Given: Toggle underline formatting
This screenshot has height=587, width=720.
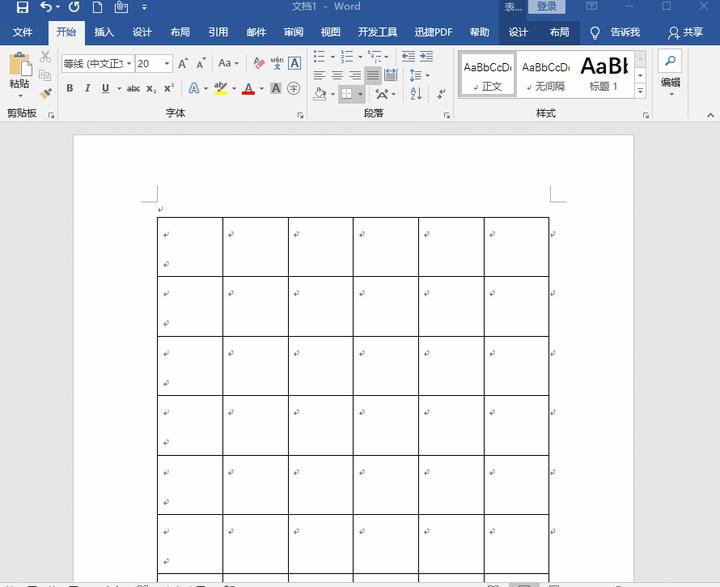Looking at the screenshot, I should tap(106, 88).
